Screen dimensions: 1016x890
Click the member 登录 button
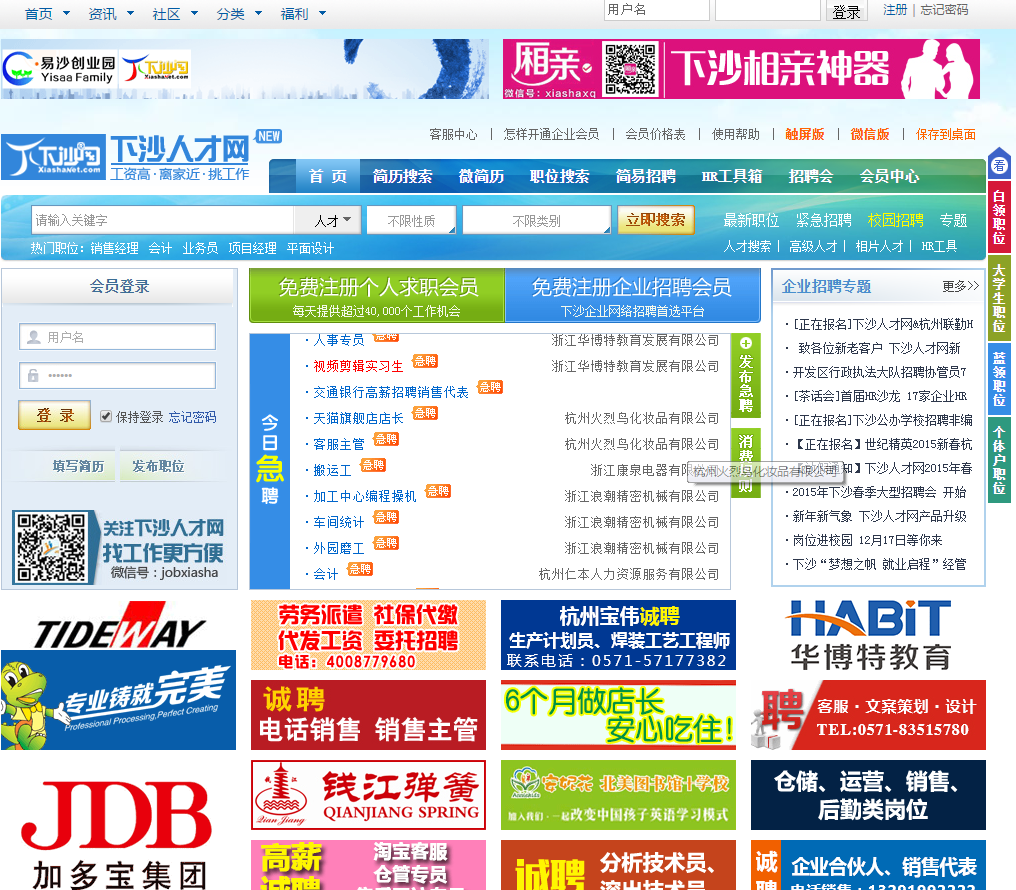pyautogui.click(x=55, y=415)
